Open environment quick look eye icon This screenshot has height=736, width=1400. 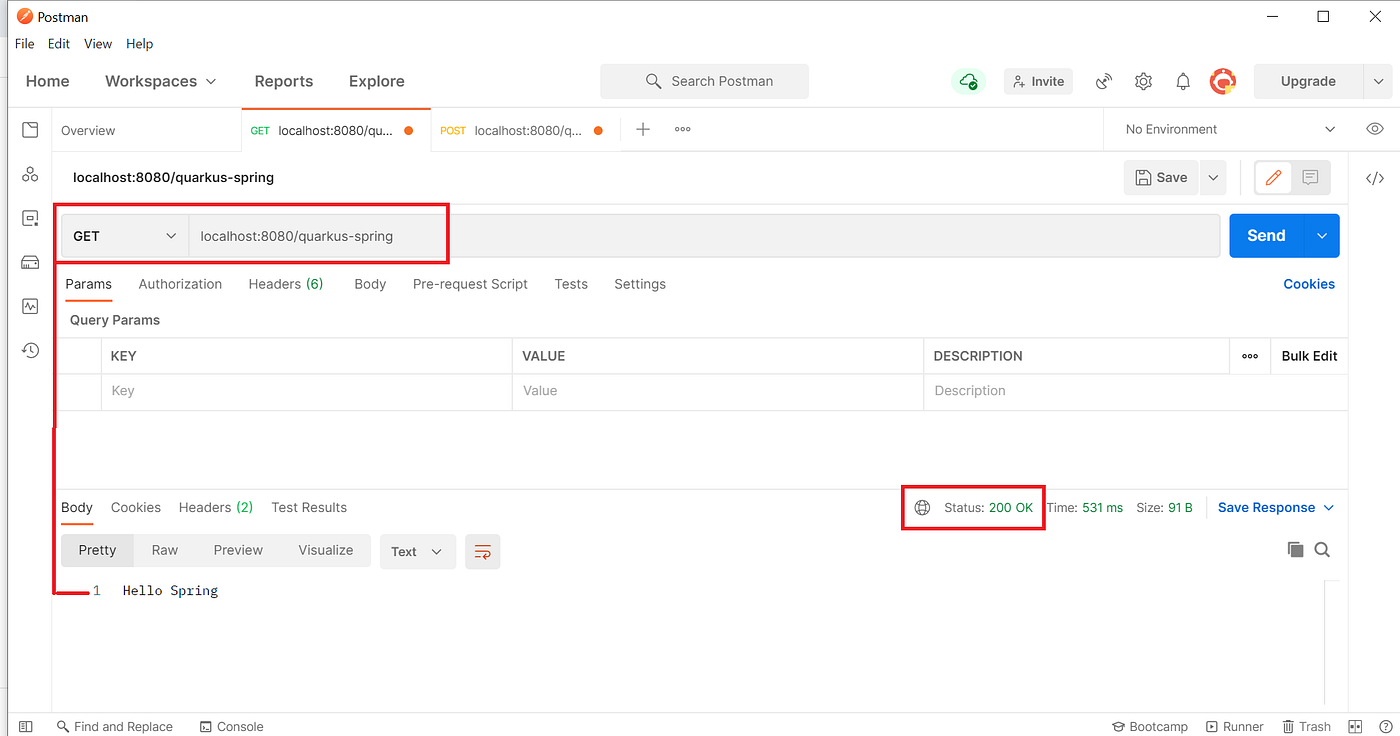(1375, 129)
